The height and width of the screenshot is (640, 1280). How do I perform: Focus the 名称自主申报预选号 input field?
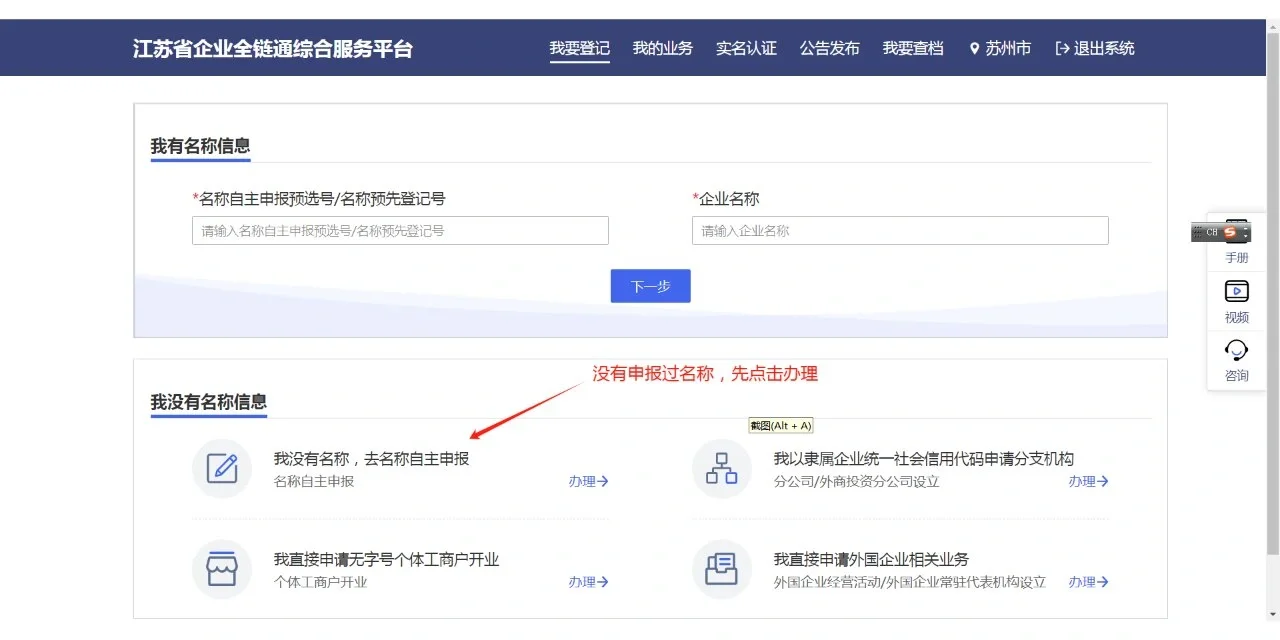pos(400,231)
